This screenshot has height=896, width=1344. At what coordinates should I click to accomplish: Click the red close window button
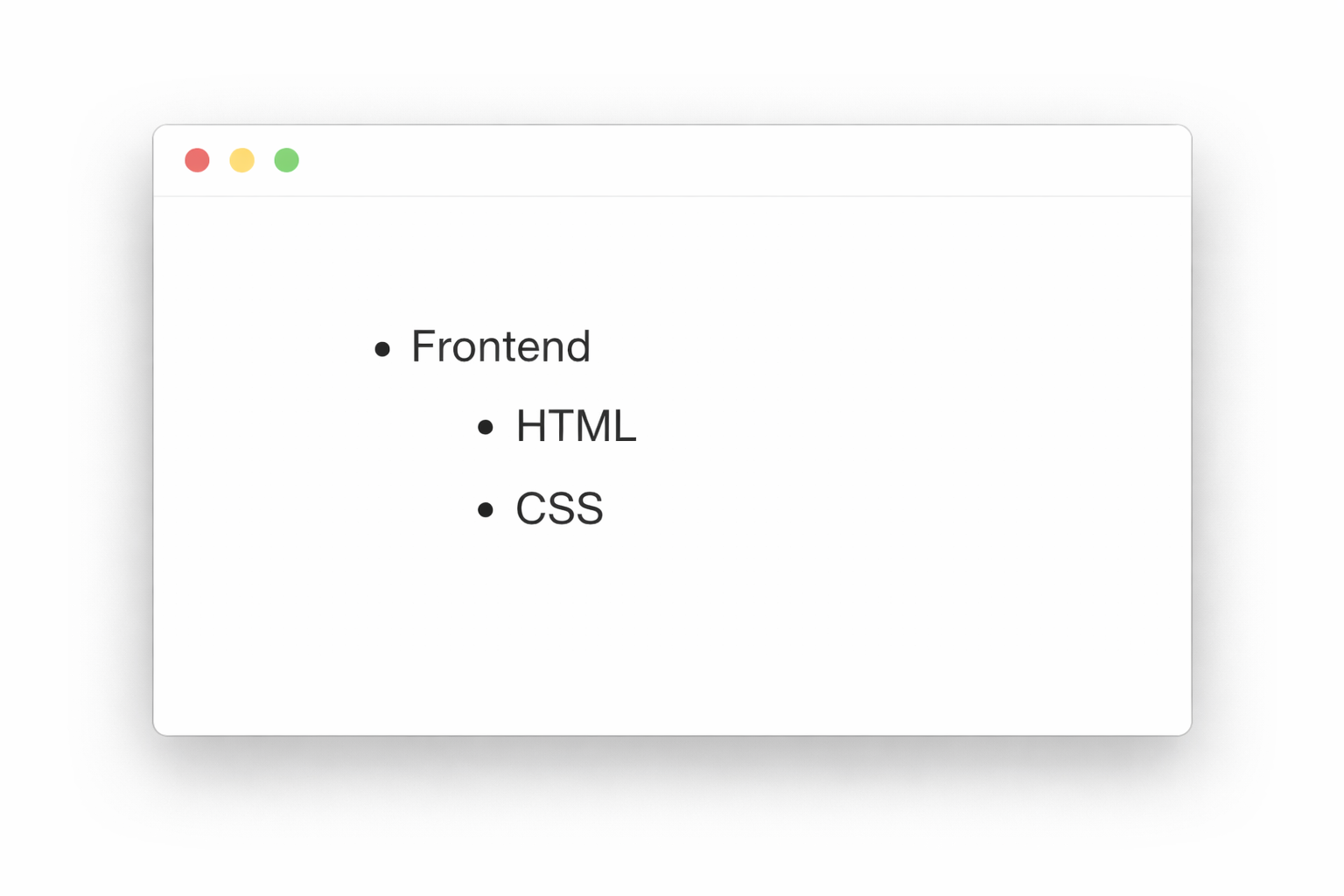(x=197, y=160)
